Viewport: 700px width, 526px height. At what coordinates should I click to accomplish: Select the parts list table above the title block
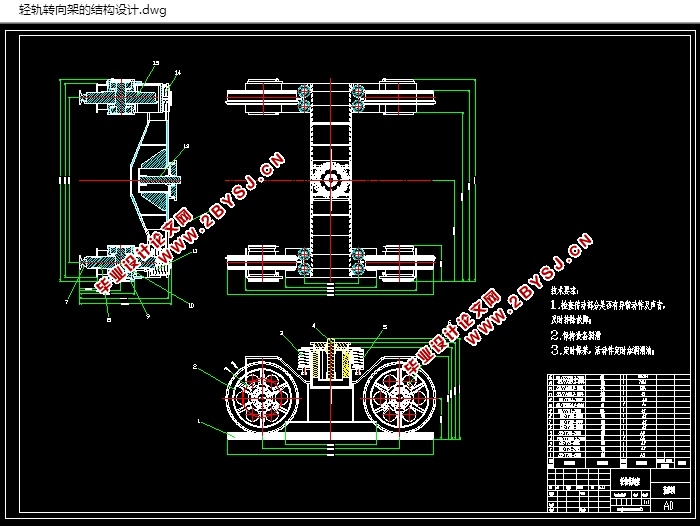(x=619, y=421)
